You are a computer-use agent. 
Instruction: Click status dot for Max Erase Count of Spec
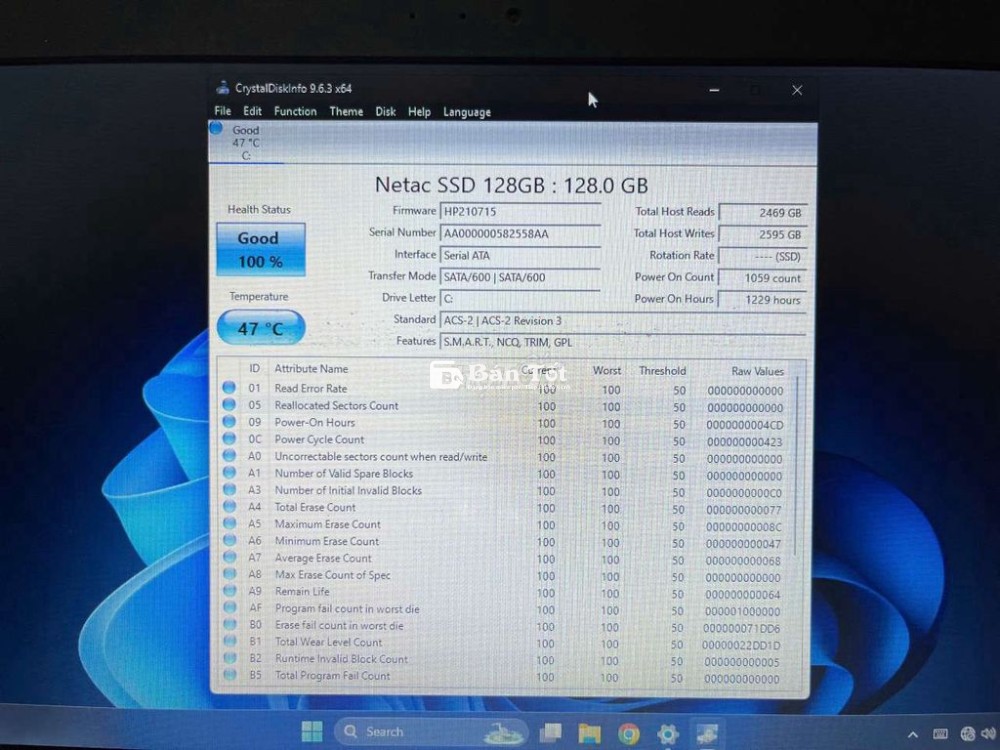pyautogui.click(x=229, y=574)
